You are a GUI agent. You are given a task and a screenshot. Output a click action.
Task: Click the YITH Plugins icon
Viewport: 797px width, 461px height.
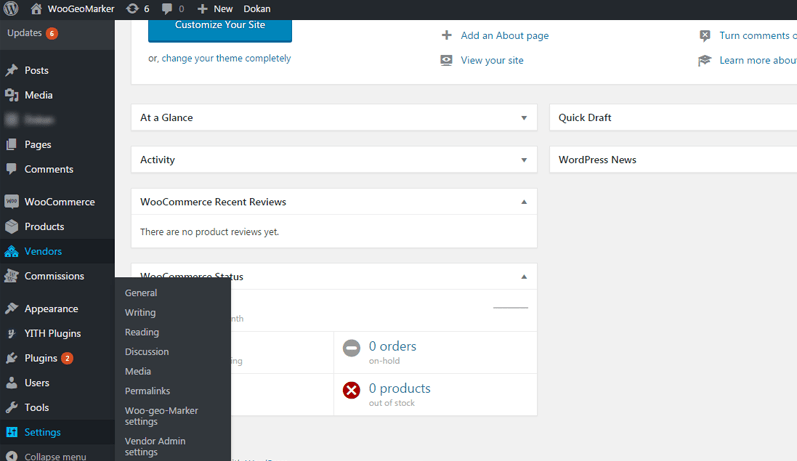click(12, 333)
